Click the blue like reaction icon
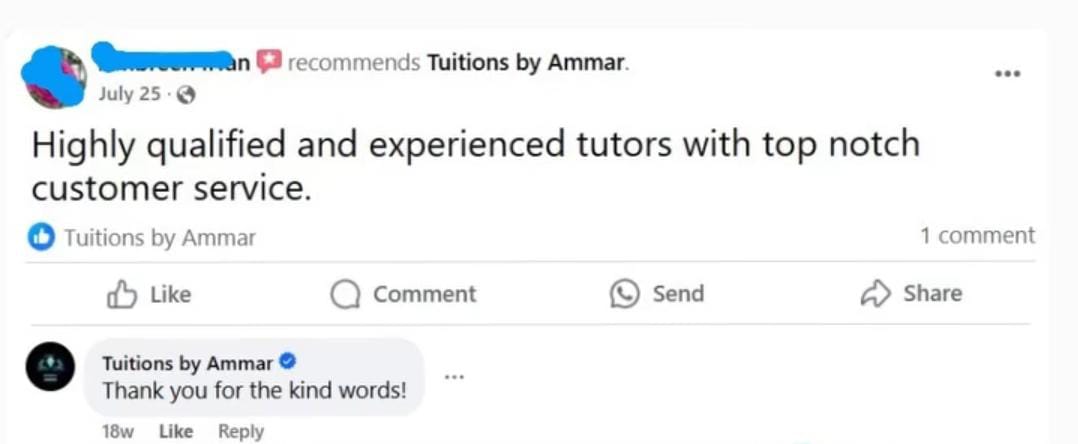 pos(41,237)
